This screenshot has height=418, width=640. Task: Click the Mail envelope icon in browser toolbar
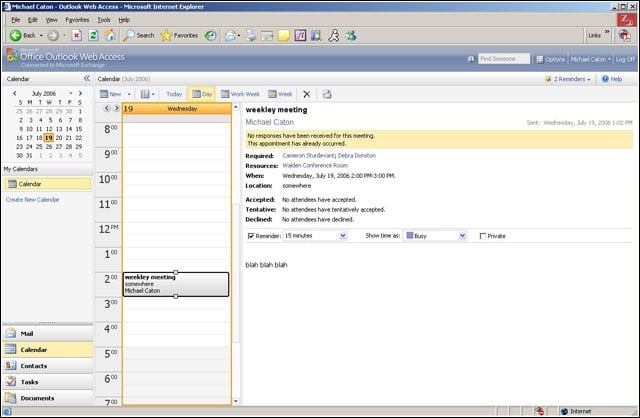[230, 36]
